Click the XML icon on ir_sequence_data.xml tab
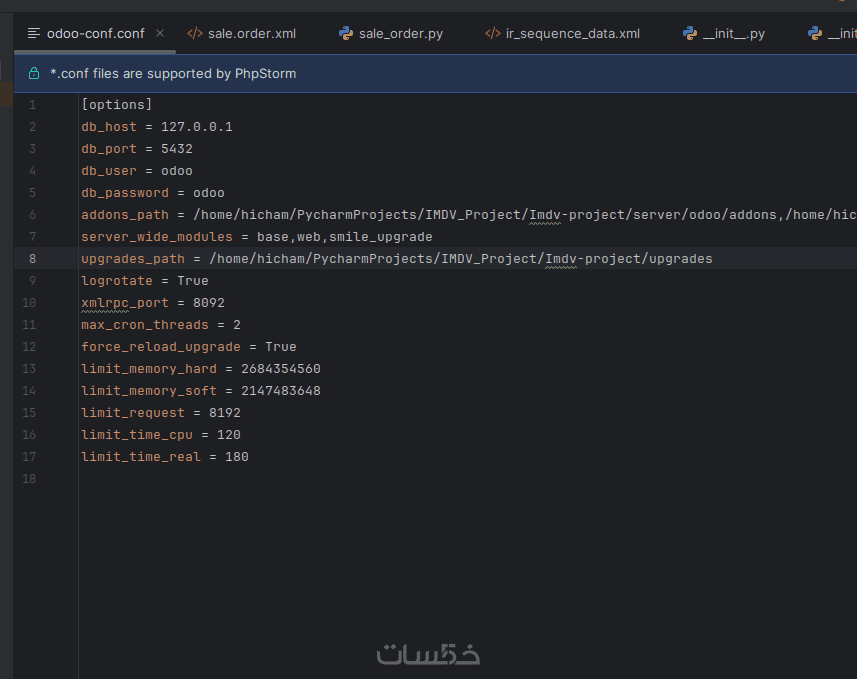 [x=492, y=33]
